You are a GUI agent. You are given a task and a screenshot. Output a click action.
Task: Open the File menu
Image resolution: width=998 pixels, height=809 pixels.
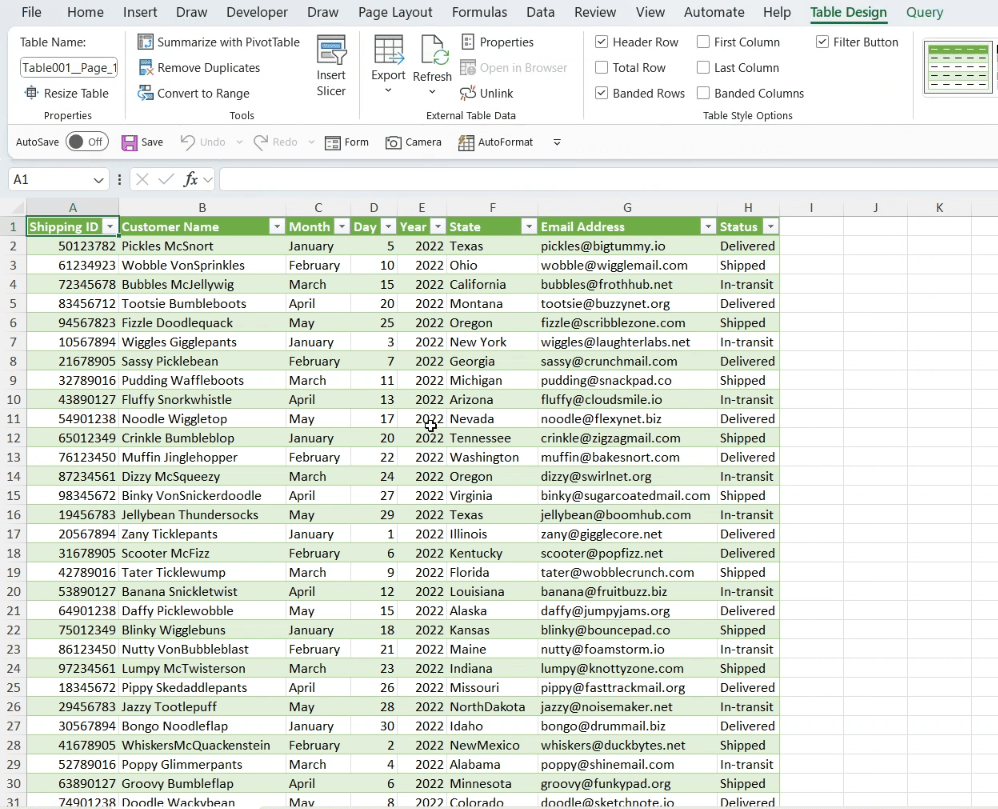[31, 12]
